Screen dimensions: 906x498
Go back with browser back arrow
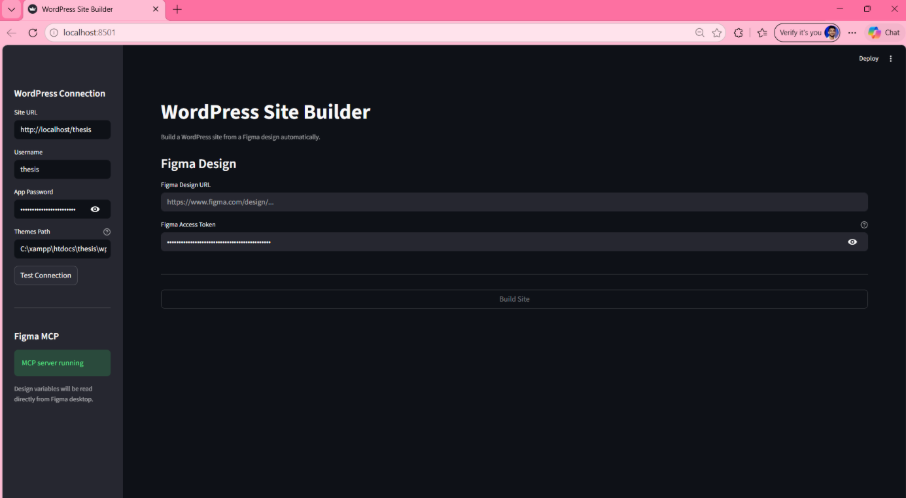[12, 33]
